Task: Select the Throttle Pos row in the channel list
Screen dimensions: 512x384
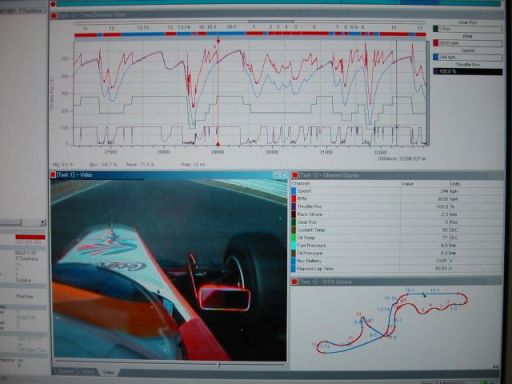Action: tap(397, 207)
